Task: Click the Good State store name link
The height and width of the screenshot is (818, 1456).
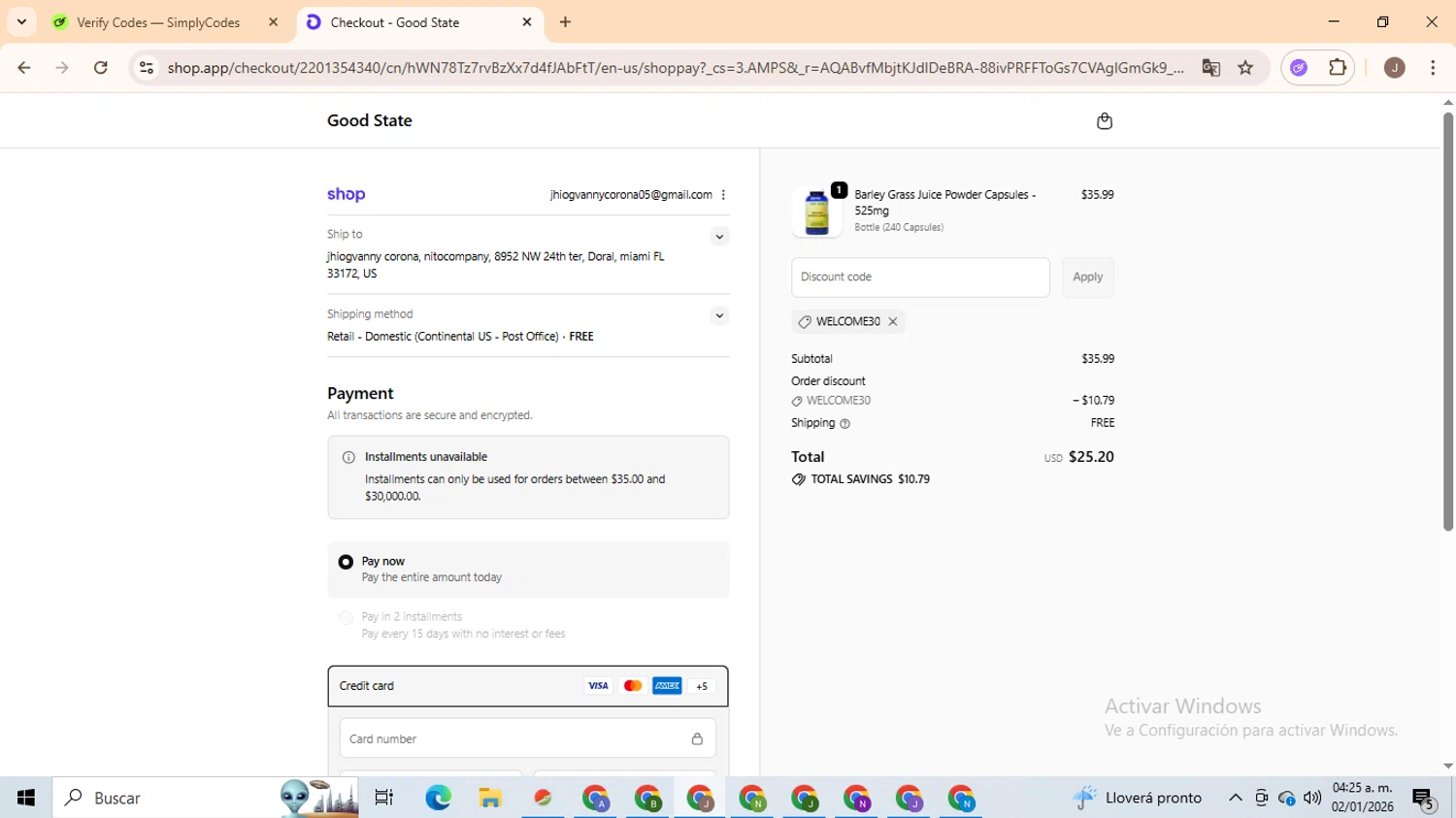Action: 370,121
